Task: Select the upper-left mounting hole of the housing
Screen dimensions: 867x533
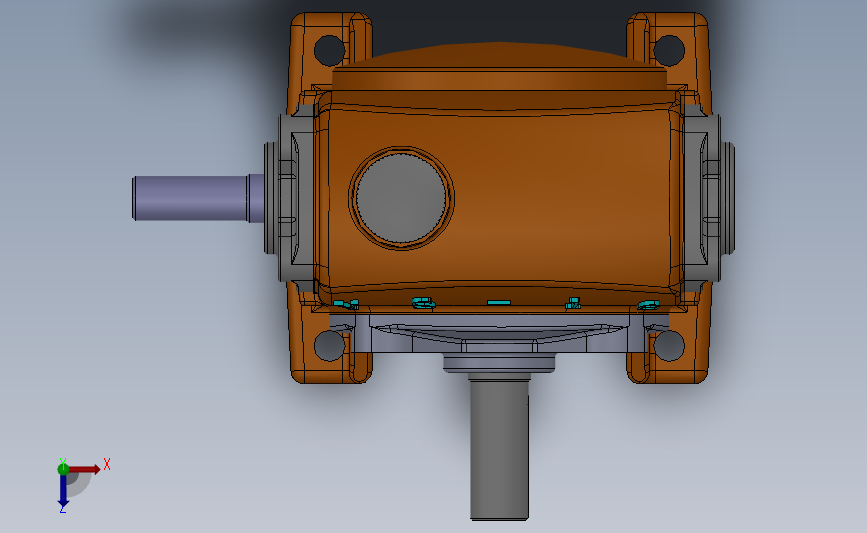Action: (x=329, y=50)
